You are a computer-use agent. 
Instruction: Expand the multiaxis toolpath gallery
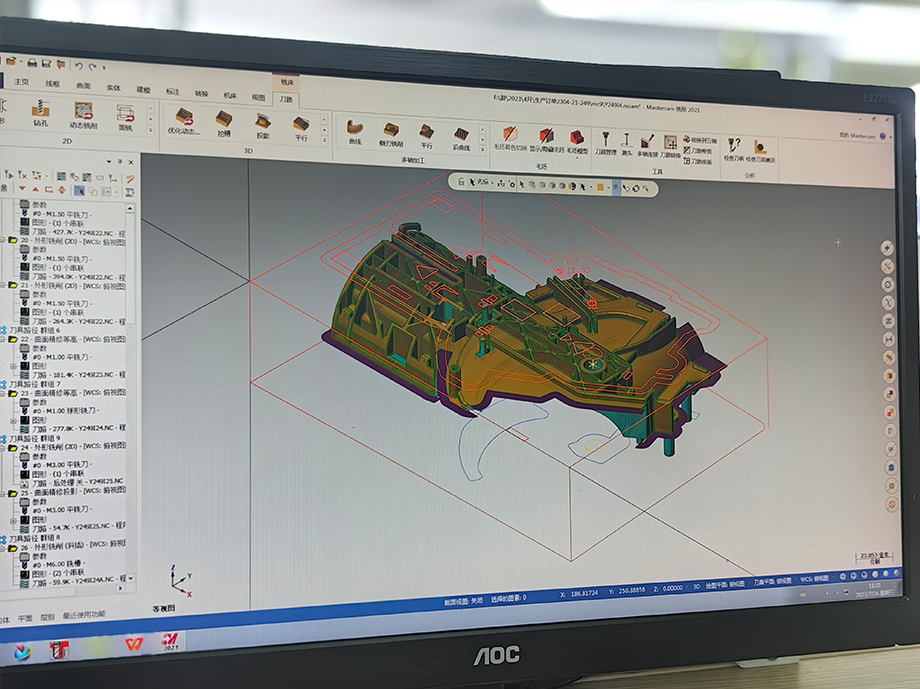(x=483, y=149)
